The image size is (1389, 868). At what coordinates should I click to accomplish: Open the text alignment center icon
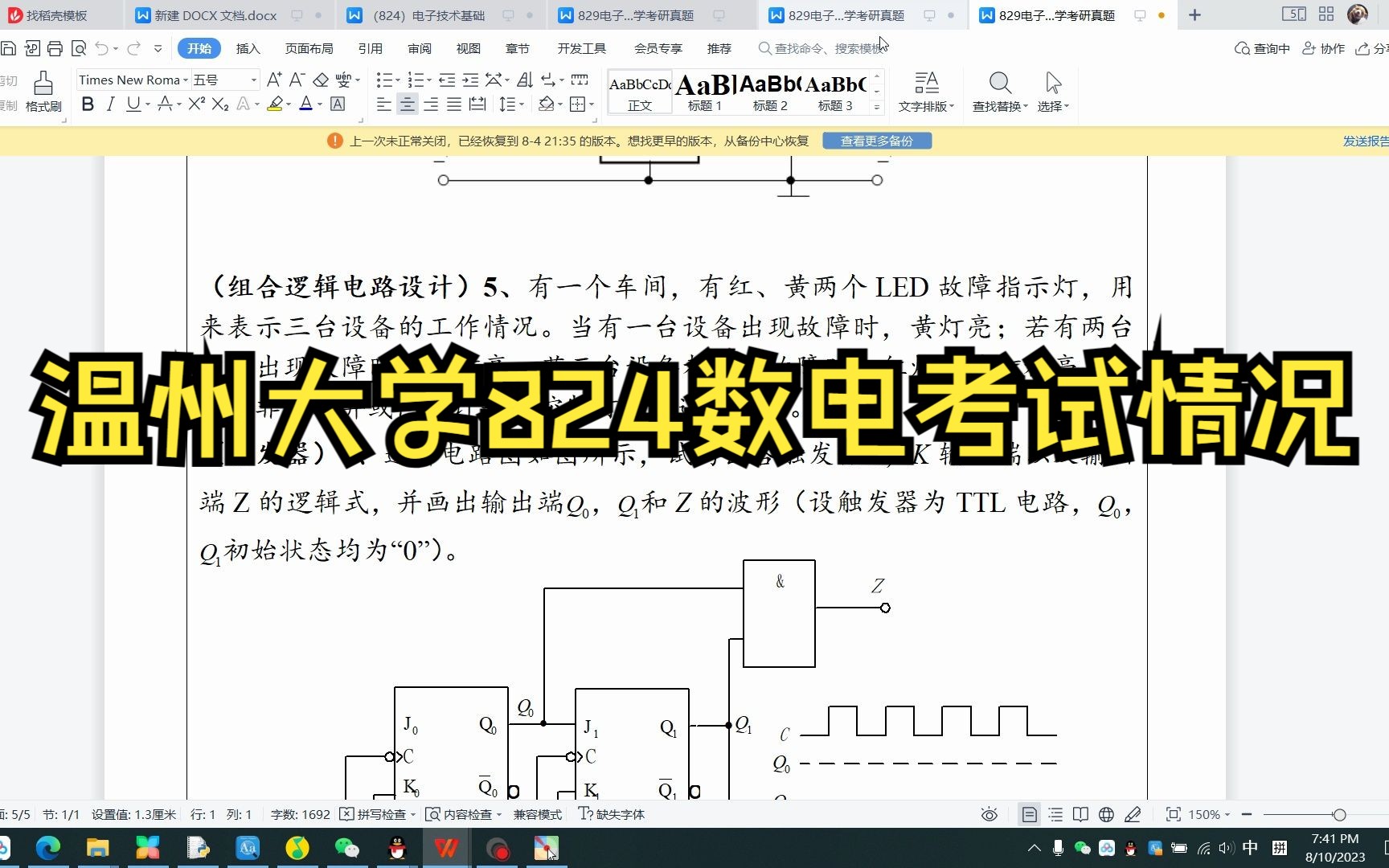click(407, 104)
